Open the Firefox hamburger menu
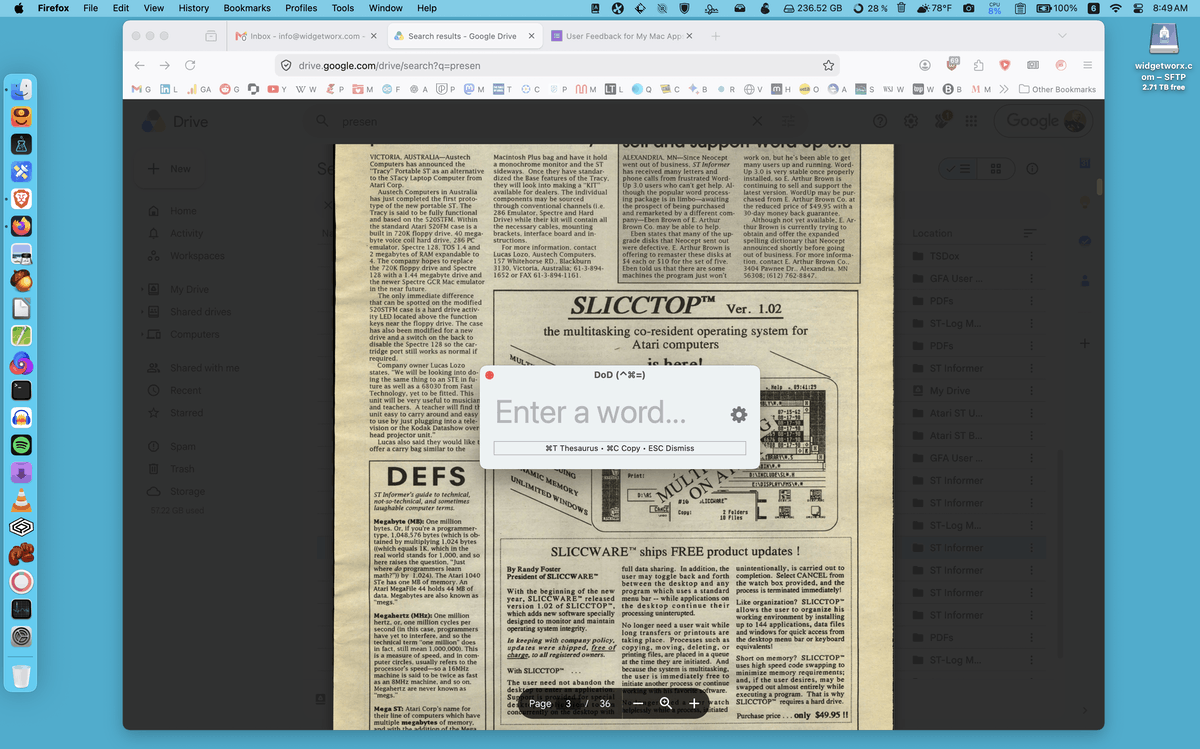 (x=1087, y=65)
